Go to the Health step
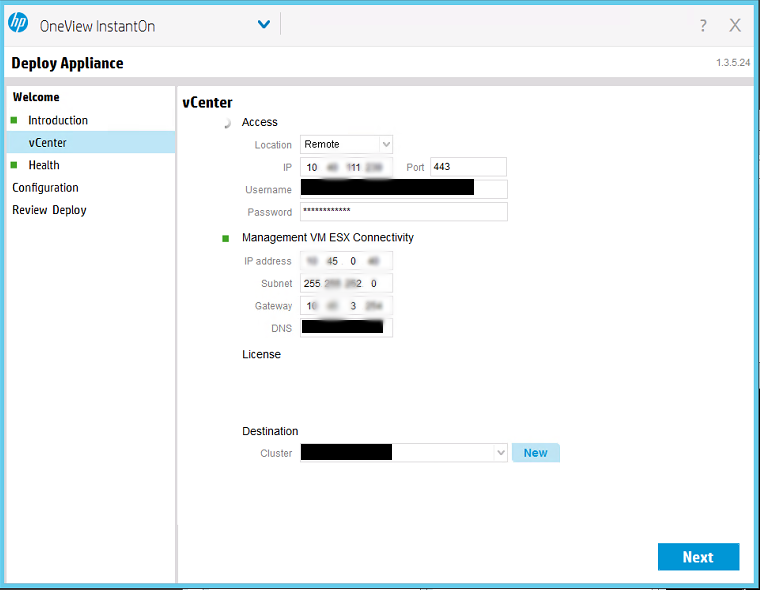This screenshot has width=760, height=590. coord(44,165)
